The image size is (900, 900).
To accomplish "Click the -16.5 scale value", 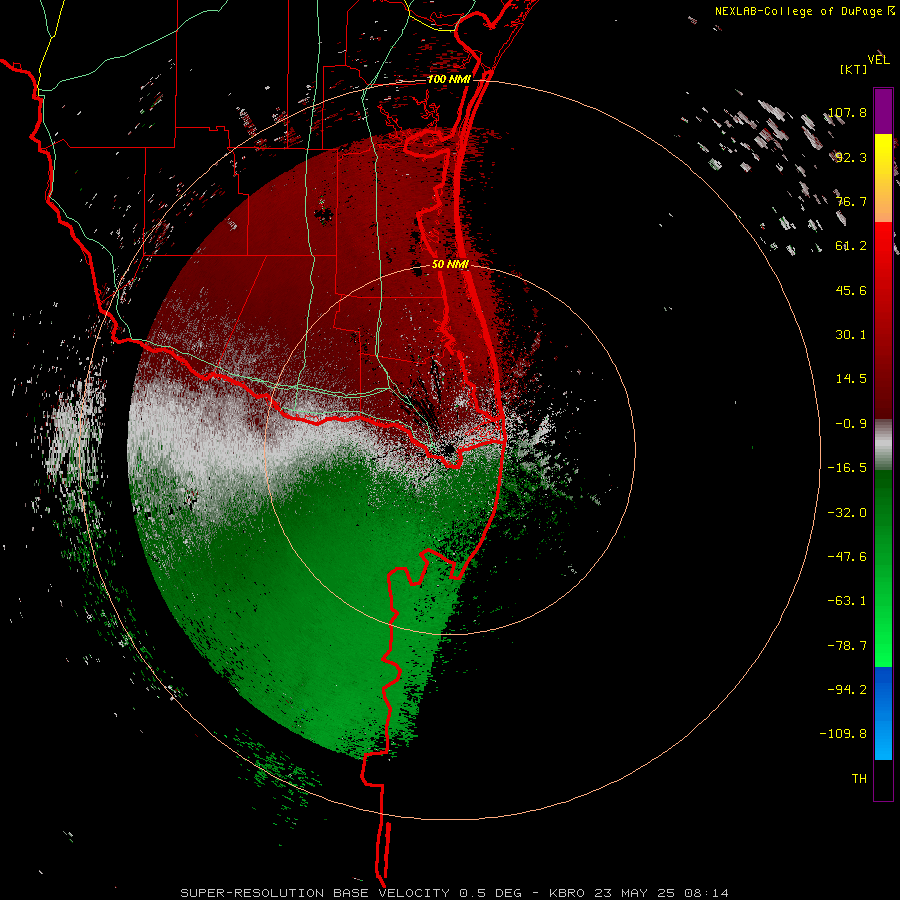I will (x=847, y=468).
